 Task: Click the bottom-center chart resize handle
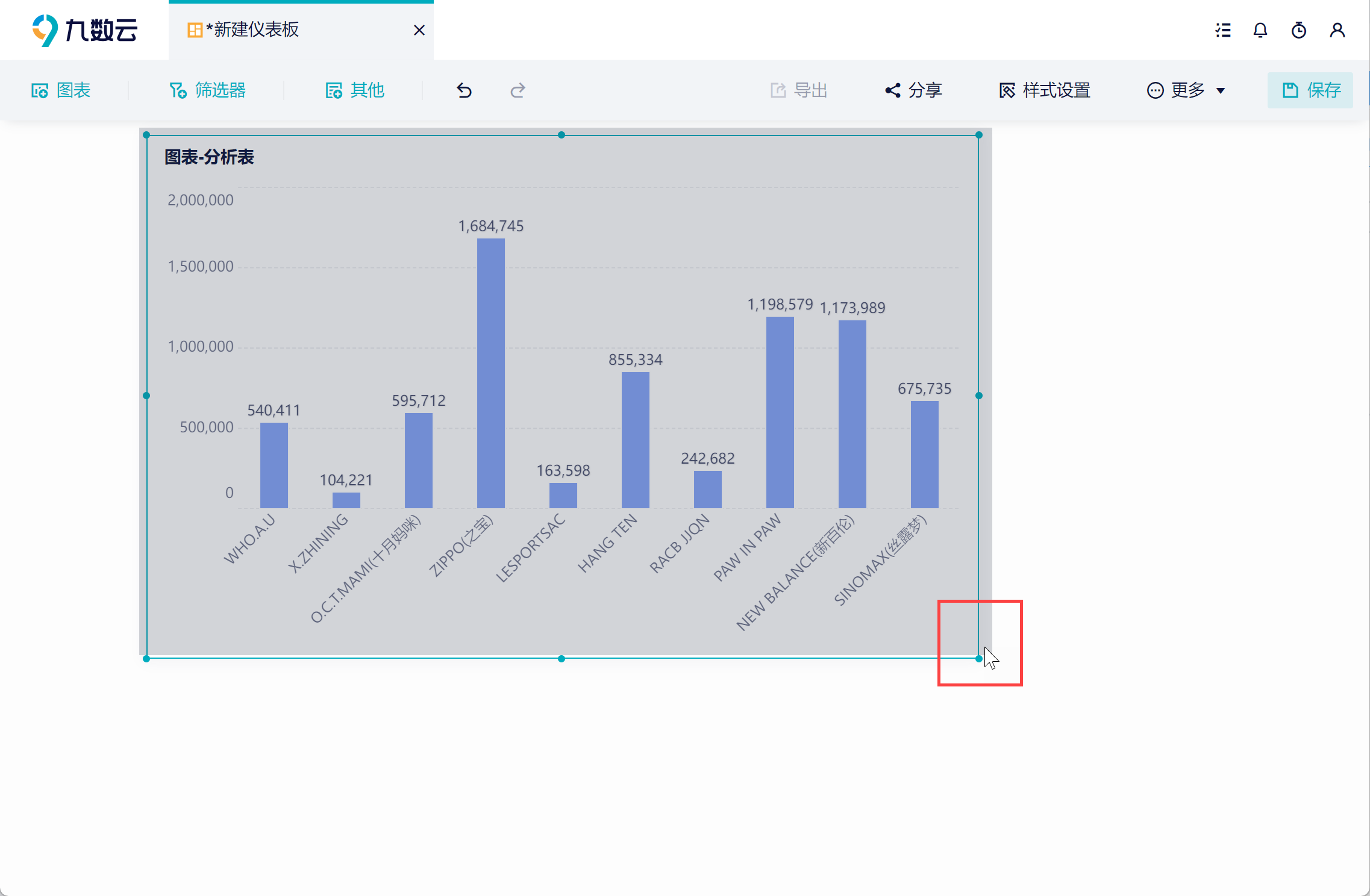(561, 659)
